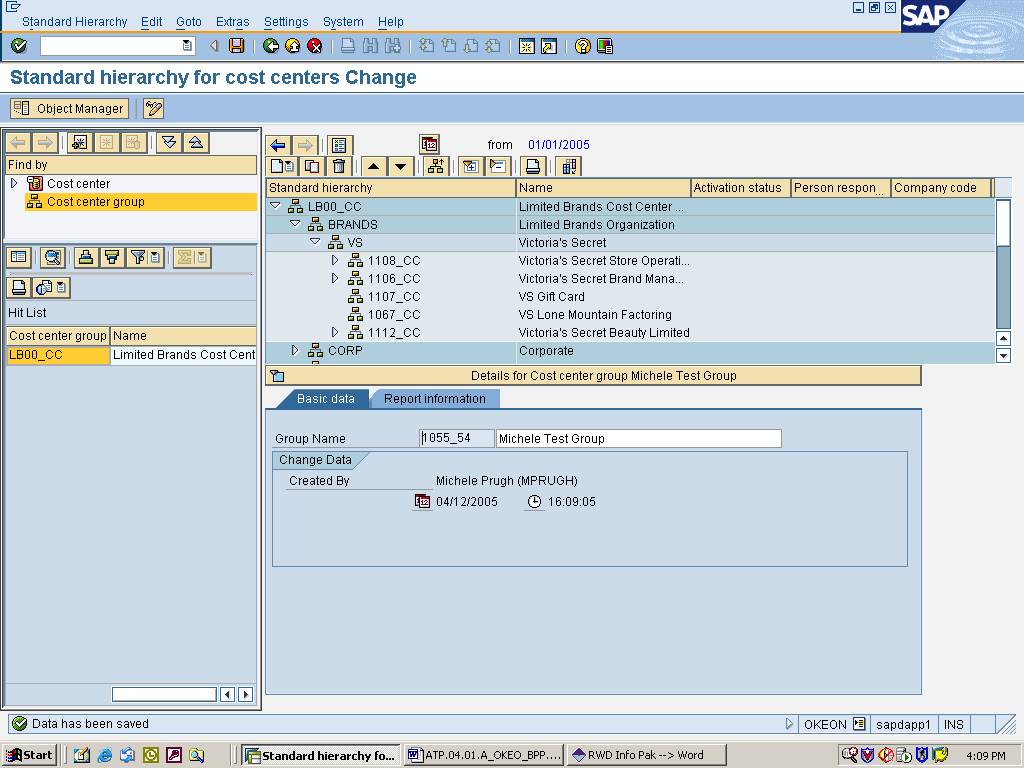Move the selected node up
Screen dimensions: 1024x768
[374, 167]
